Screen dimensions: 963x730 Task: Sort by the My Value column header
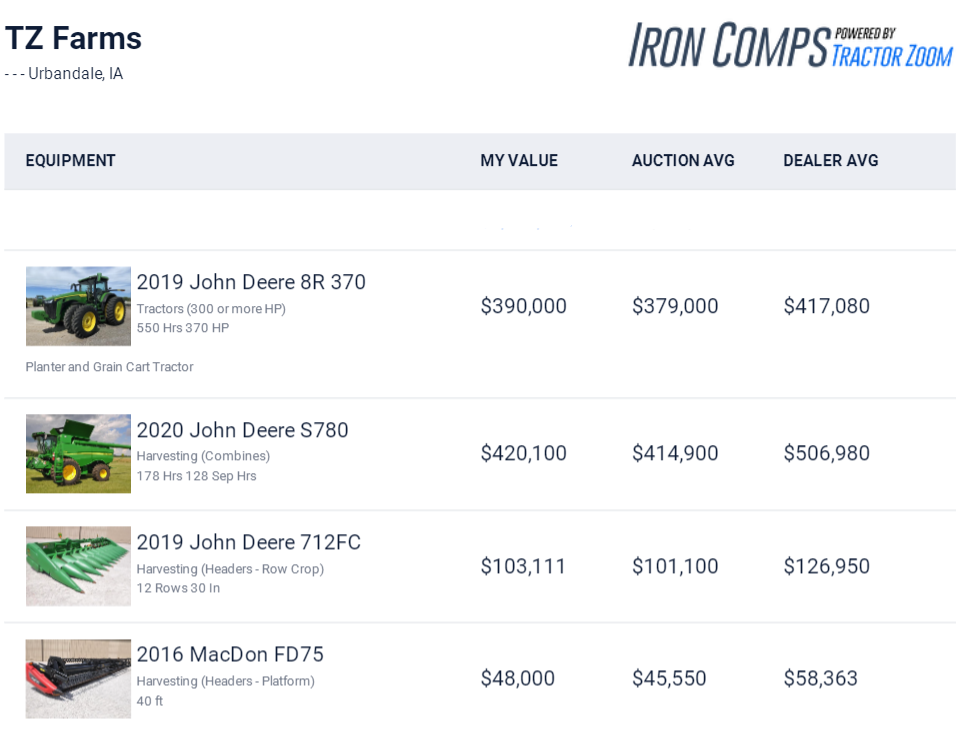point(518,161)
